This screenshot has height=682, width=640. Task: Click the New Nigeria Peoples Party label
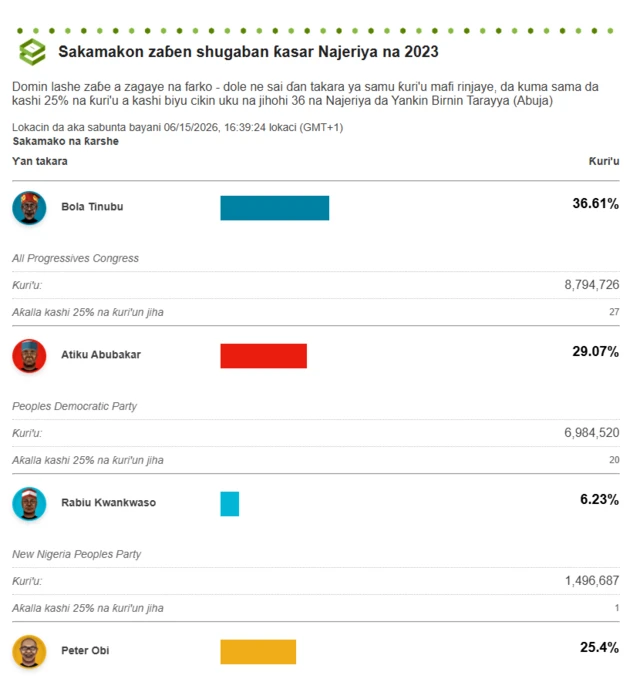pyautogui.click(x=77, y=554)
